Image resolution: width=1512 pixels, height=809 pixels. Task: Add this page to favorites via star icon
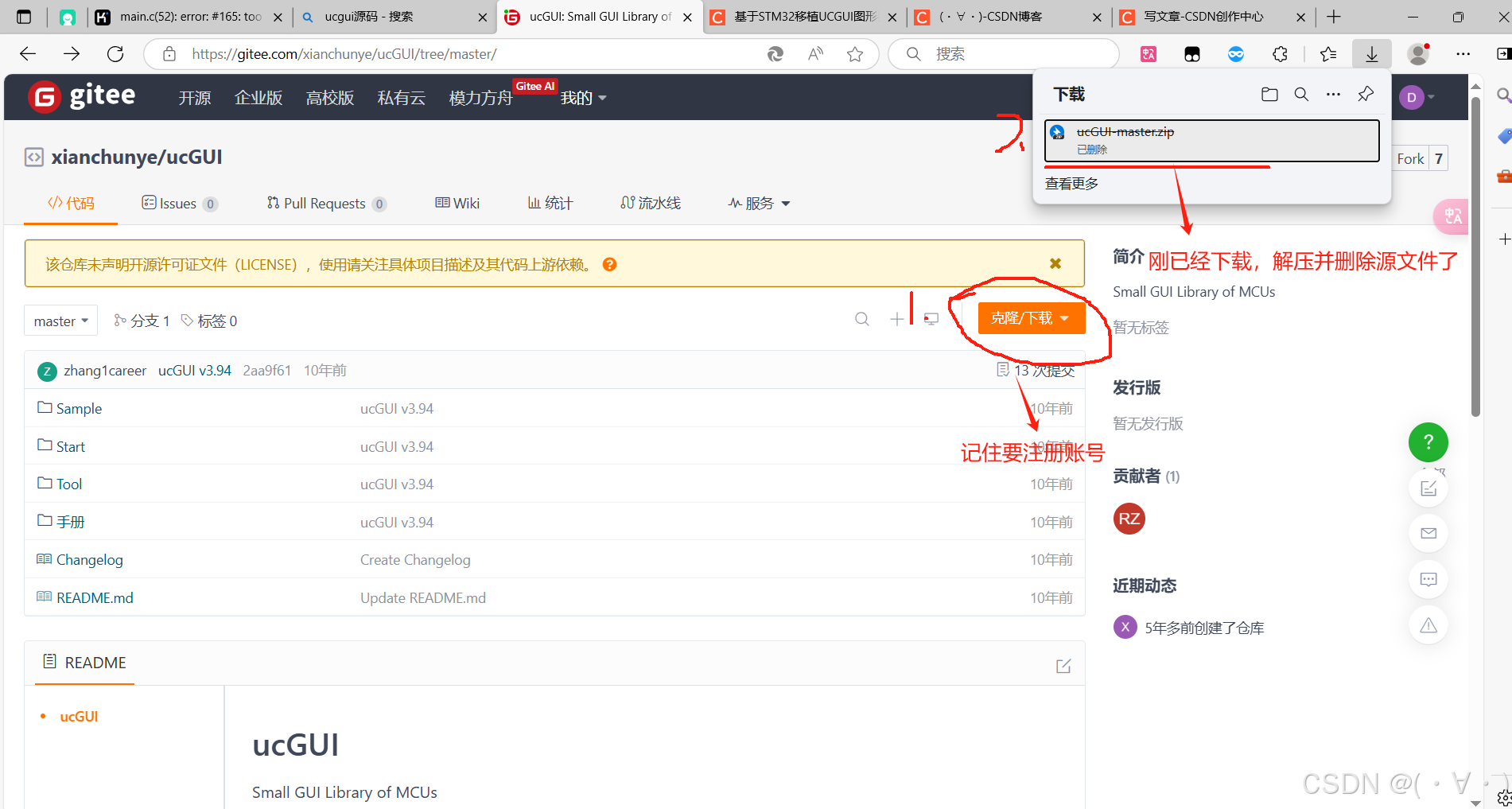(856, 53)
